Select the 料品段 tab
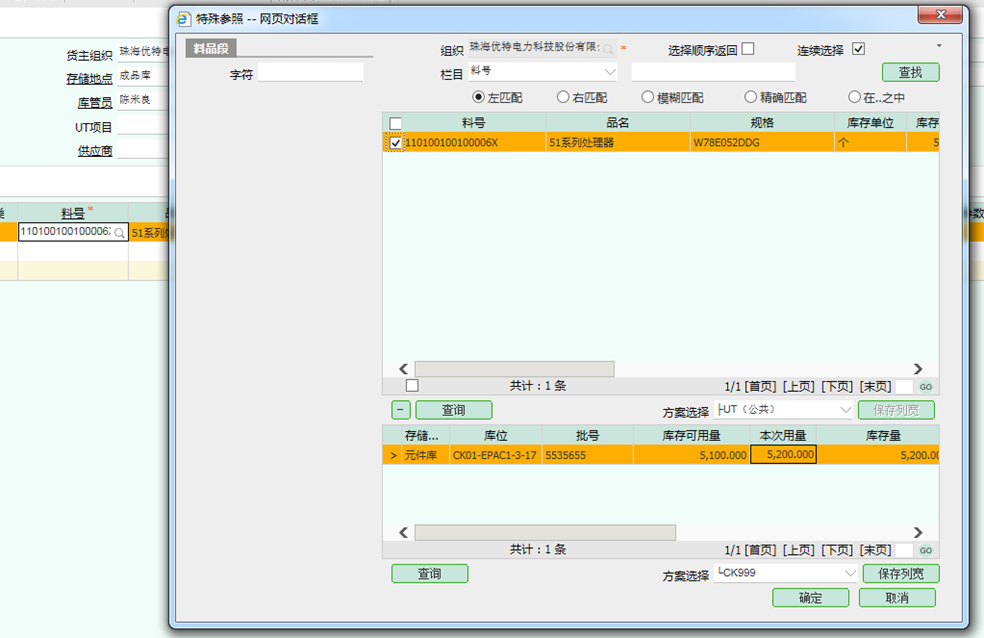Viewport: 984px width, 638px height. pyautogui.click(x=211, y=48)
